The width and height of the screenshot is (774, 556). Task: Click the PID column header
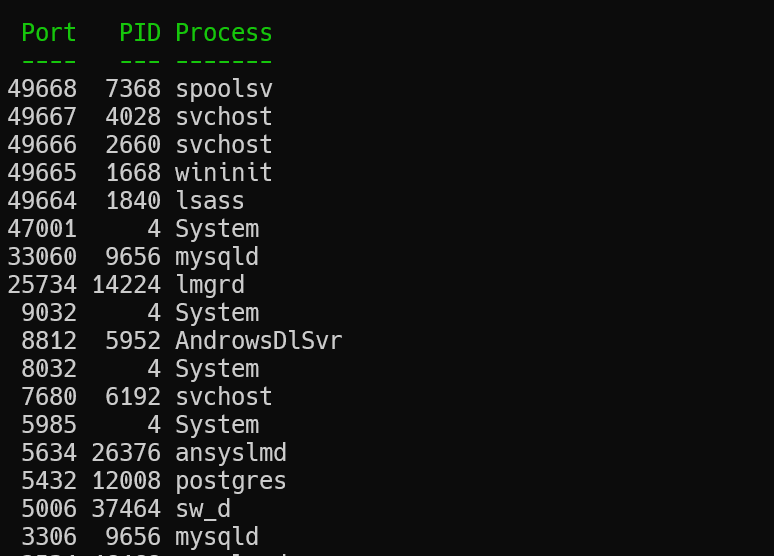[x=140, y=33]
